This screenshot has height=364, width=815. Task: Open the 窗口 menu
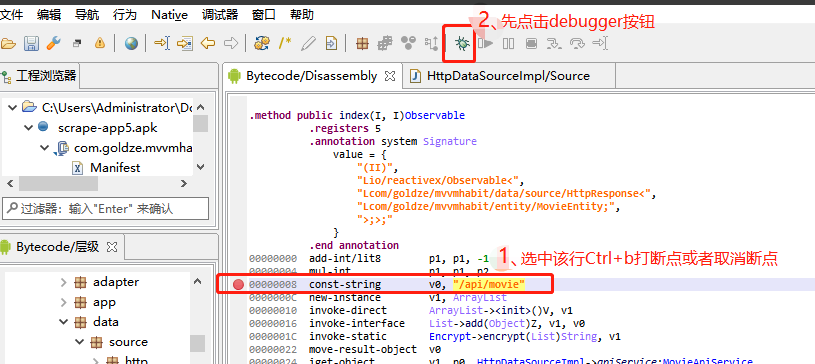click(x=264, y=15)
